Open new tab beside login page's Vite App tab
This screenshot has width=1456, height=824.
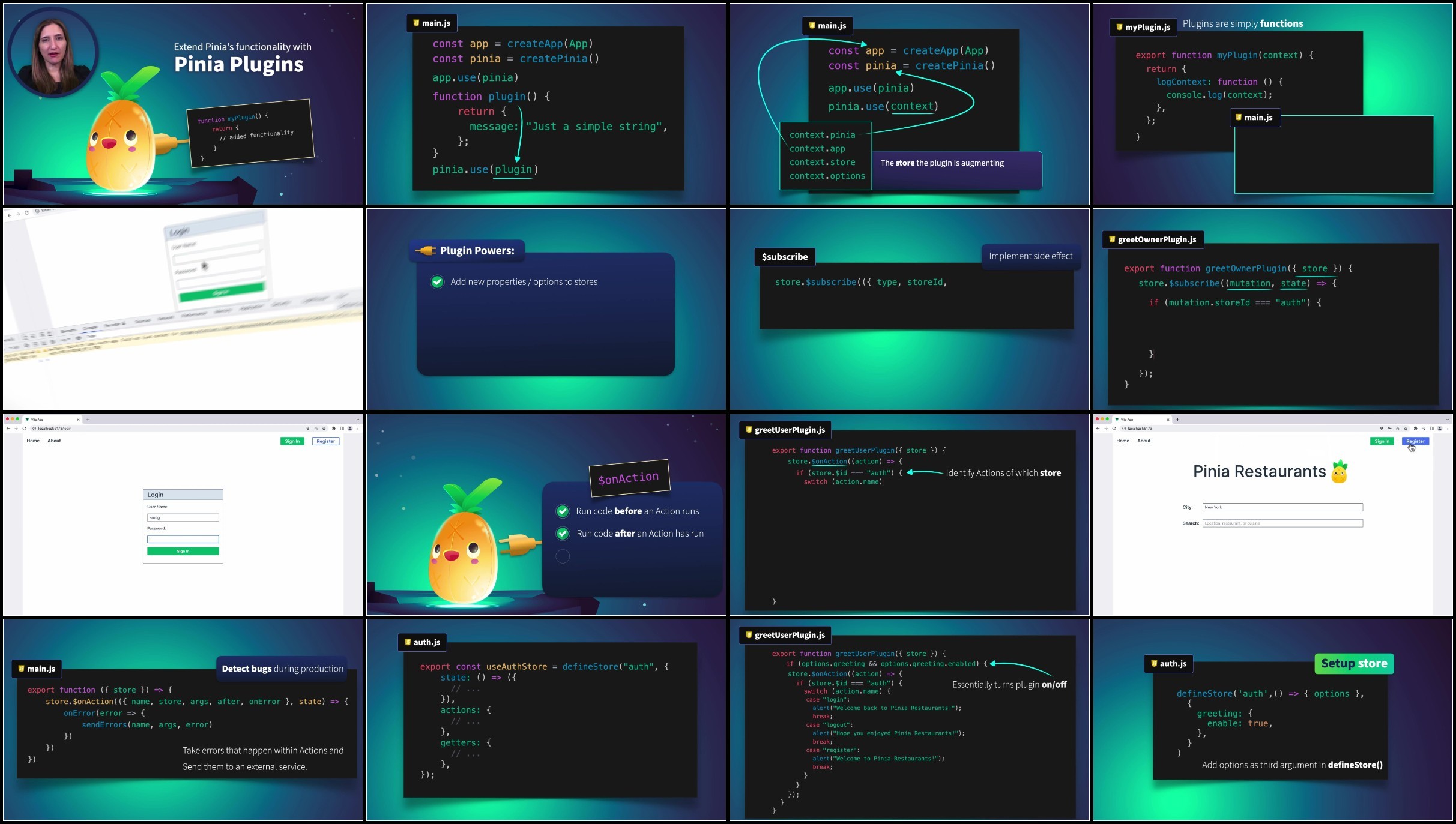[88, 420]
